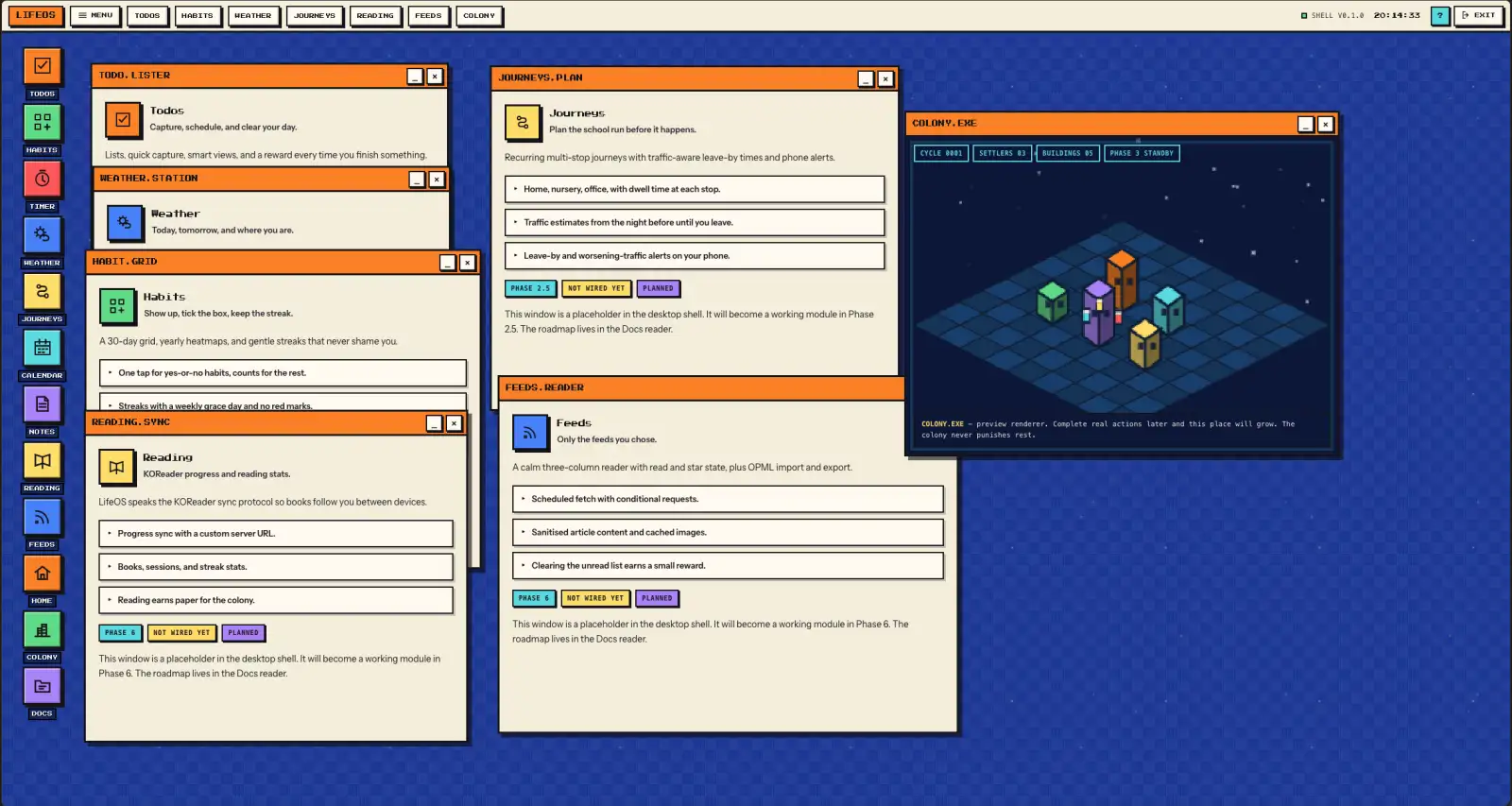Click the BUILDINGS 05 tag
Screen dimensions: 1512x806
pos(1068,153)
